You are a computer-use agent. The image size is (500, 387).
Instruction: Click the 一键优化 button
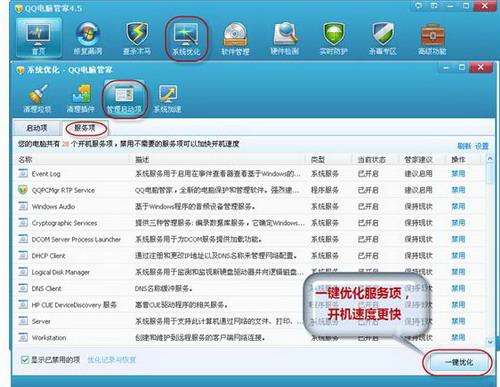click(459, 362)
